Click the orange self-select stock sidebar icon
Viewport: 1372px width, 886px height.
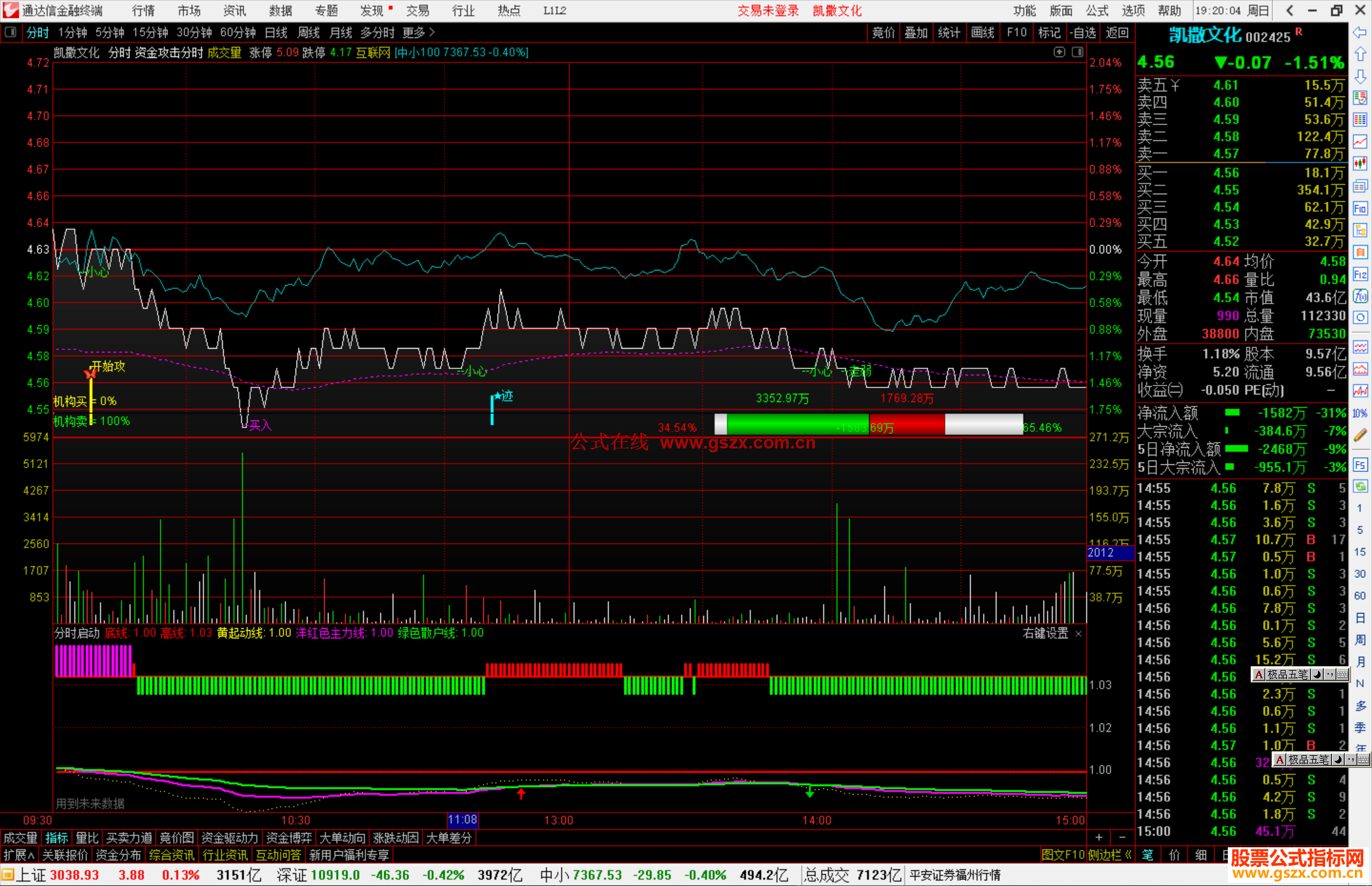click(1360, 252)
